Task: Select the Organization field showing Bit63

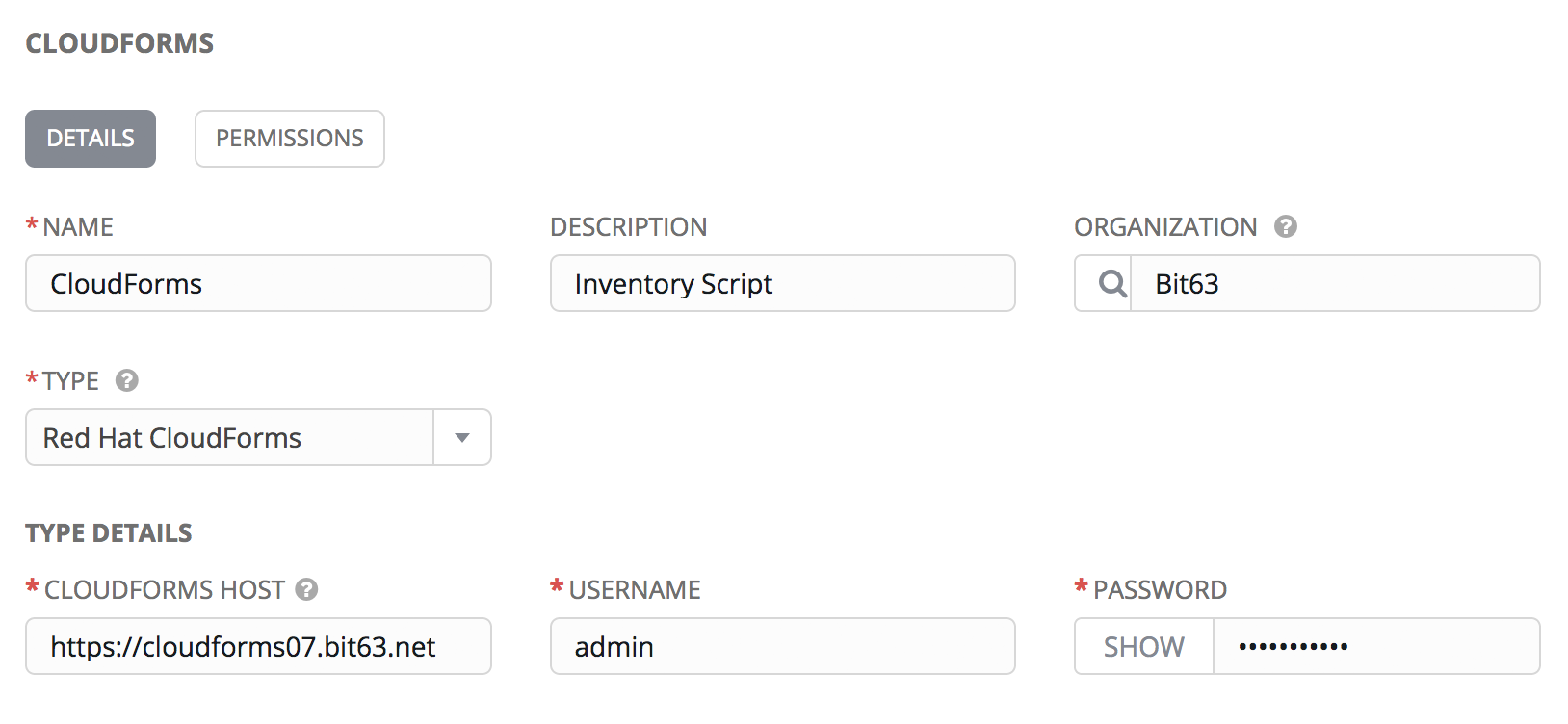Action: pos(1334,284)
